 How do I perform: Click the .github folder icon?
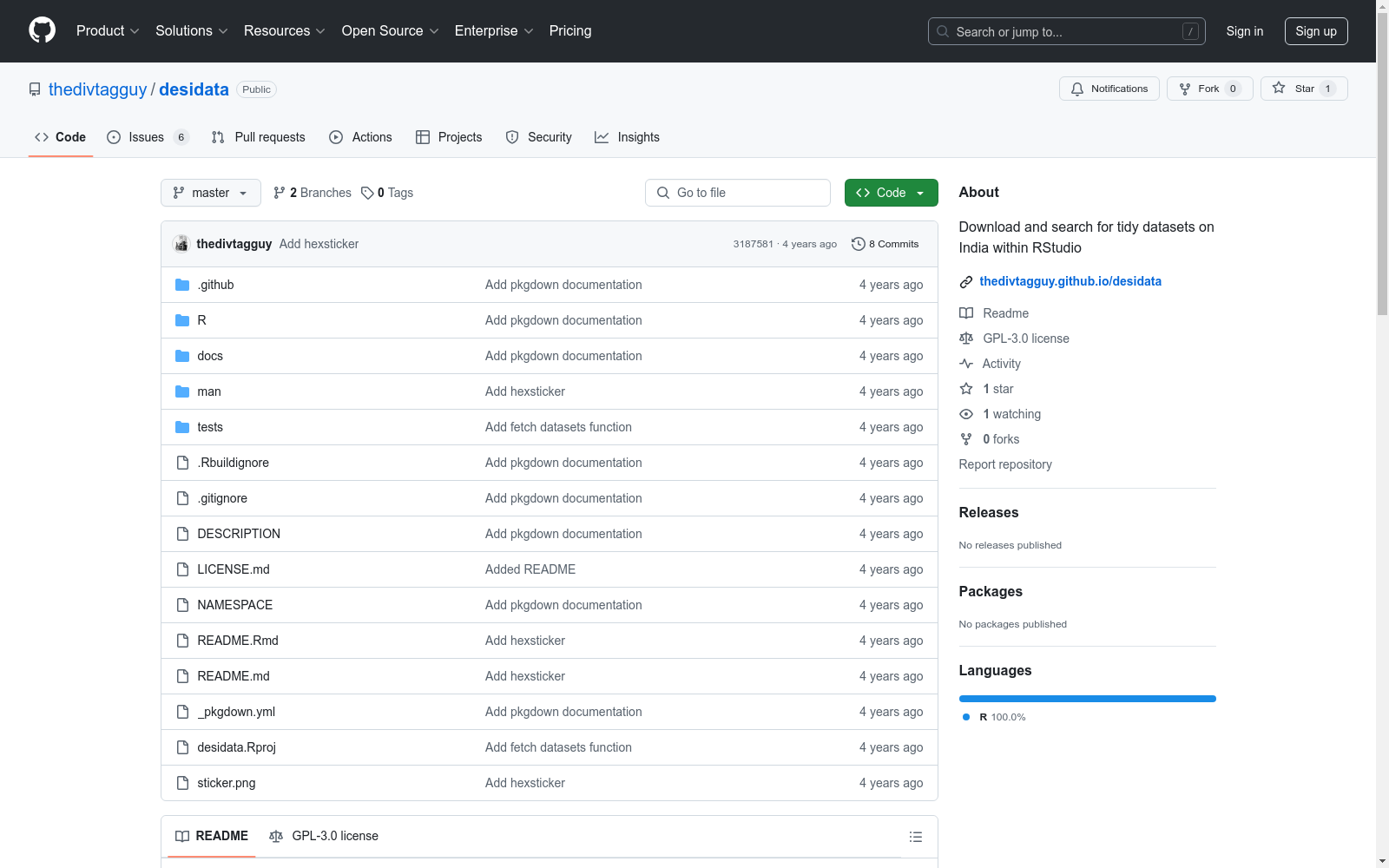tap(182, 285)
